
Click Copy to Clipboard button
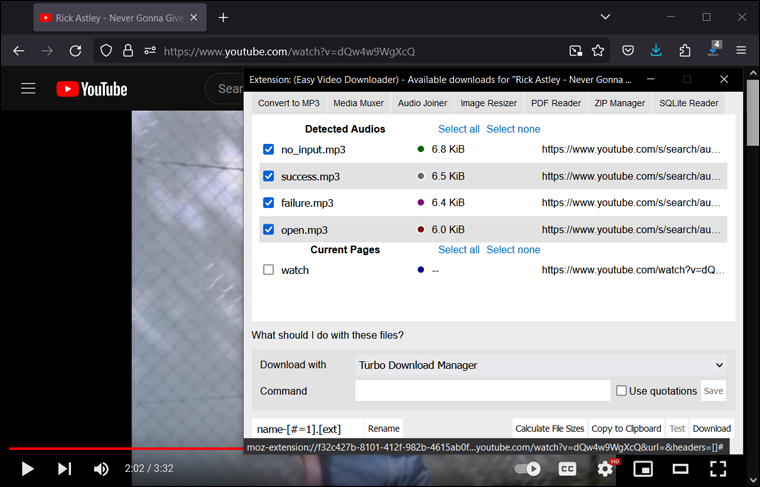626,429
